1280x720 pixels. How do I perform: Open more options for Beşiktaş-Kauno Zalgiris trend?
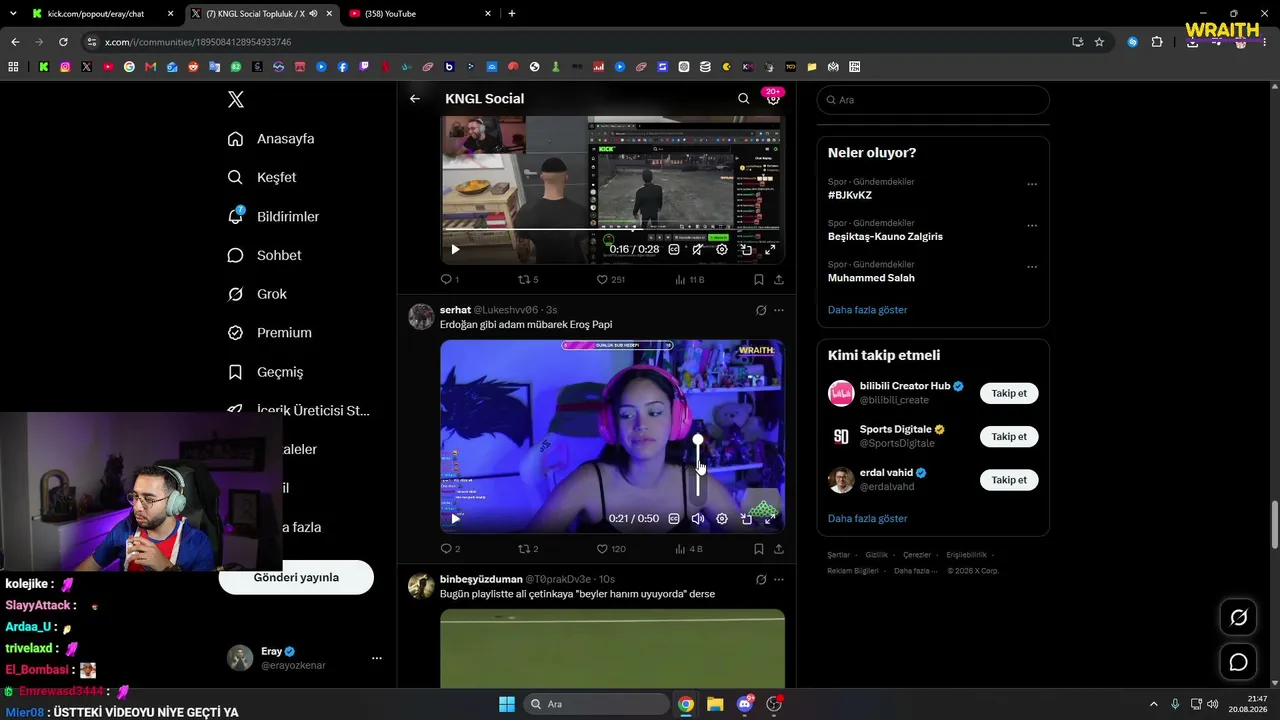(1032, 226)
